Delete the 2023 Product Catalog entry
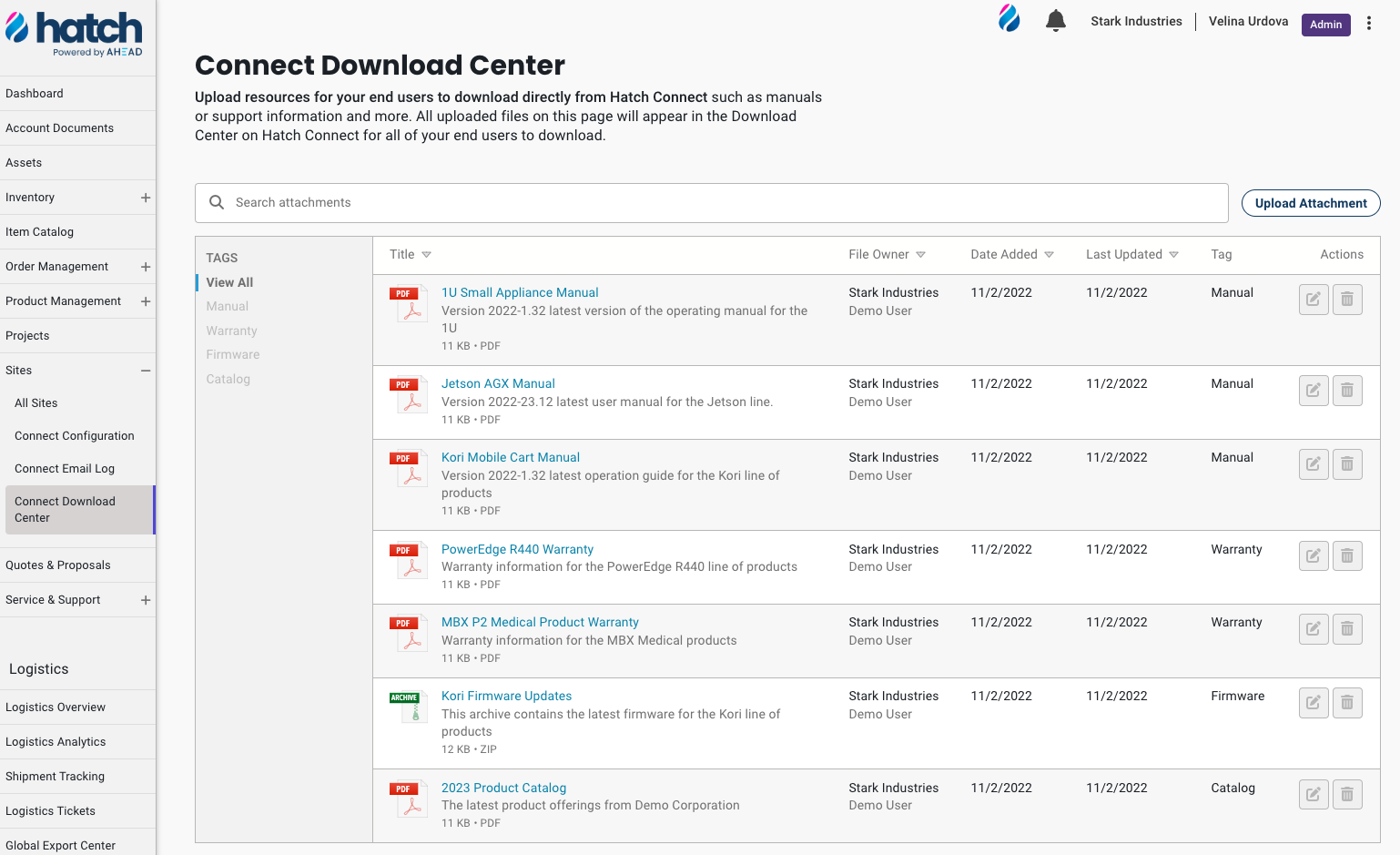 pos(1347,795)
